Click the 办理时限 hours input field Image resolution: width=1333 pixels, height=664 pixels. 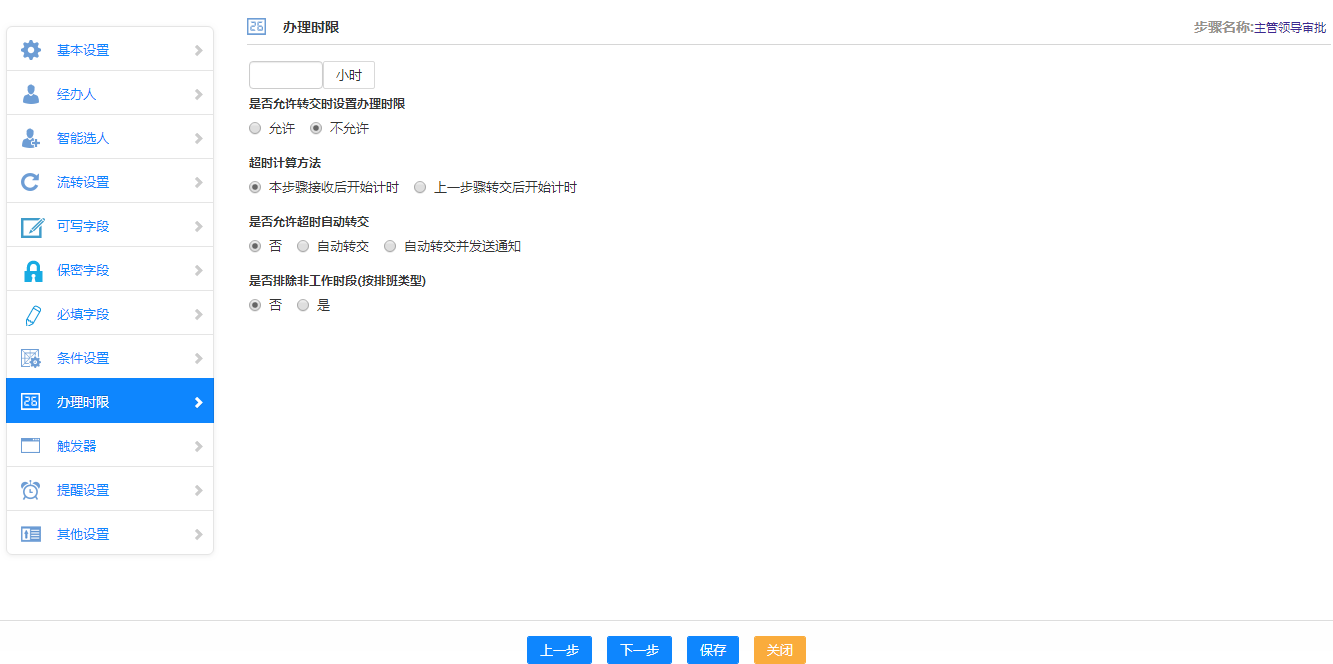(x=285, y=75)
